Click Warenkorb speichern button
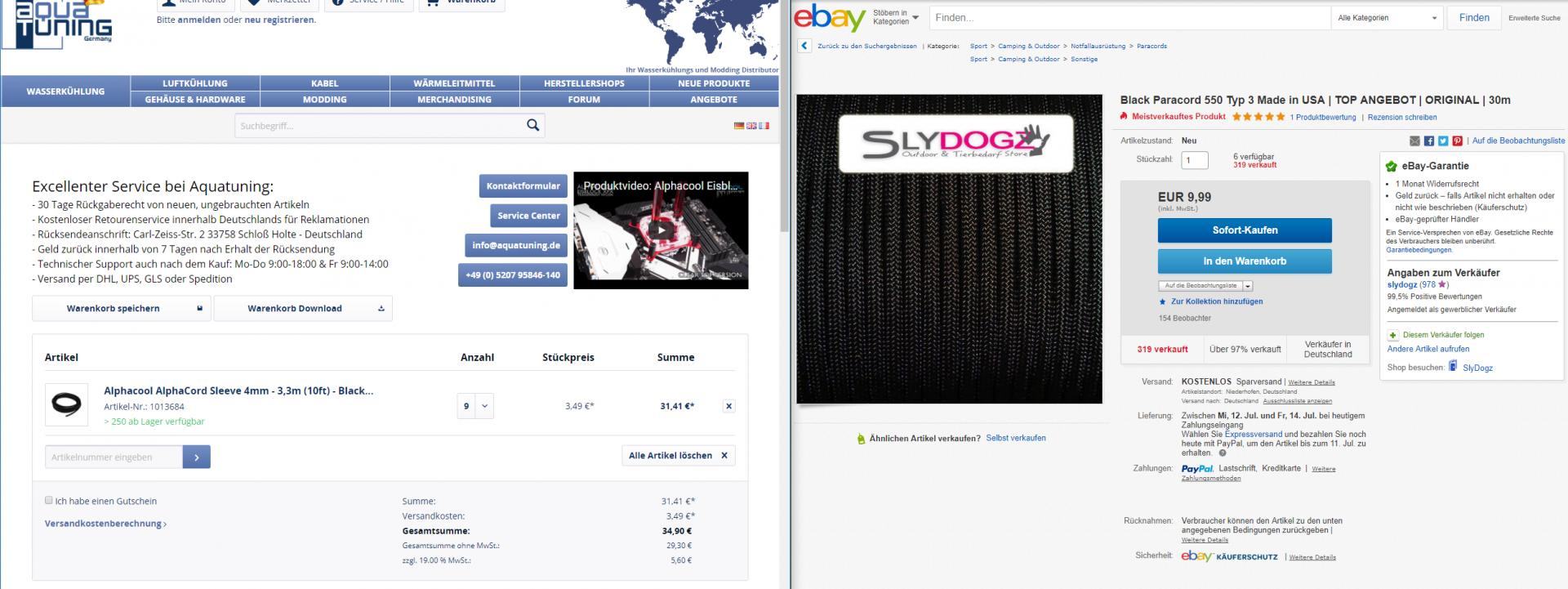Image resolution: width=1568 pixels, height=589 pixels. tap(122, 308)
